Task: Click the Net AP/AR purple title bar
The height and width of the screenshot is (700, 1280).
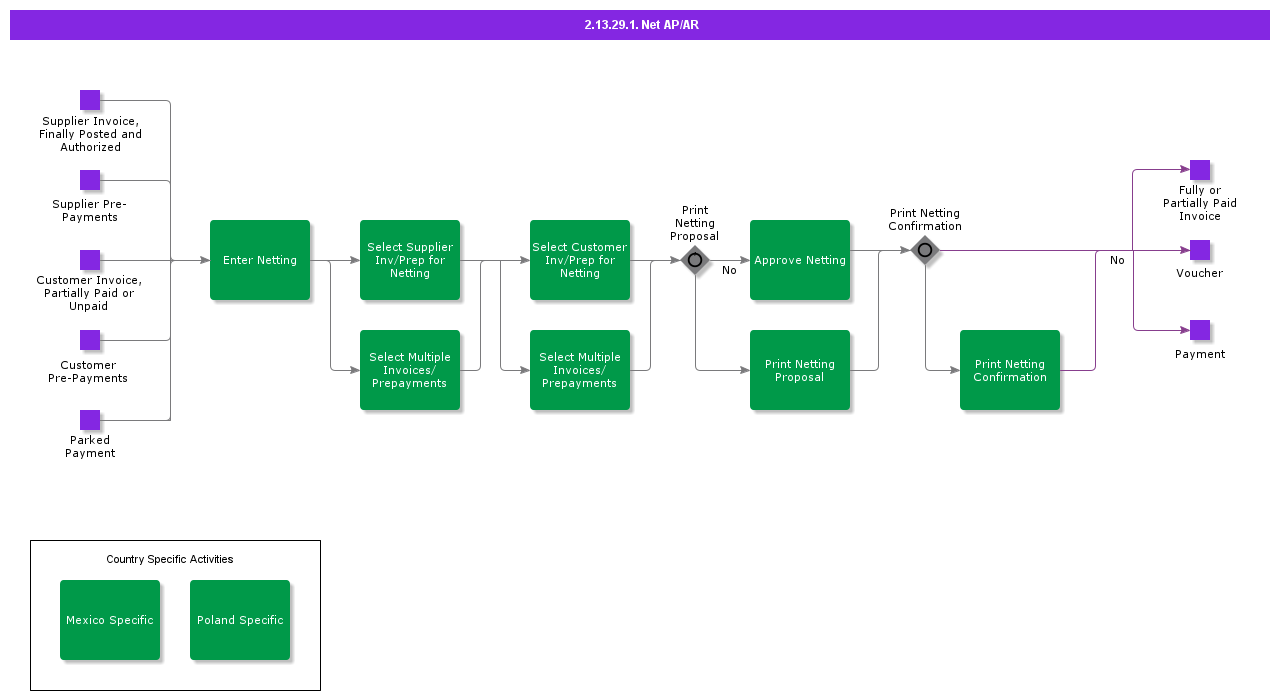Action: (x=640, y=25)
